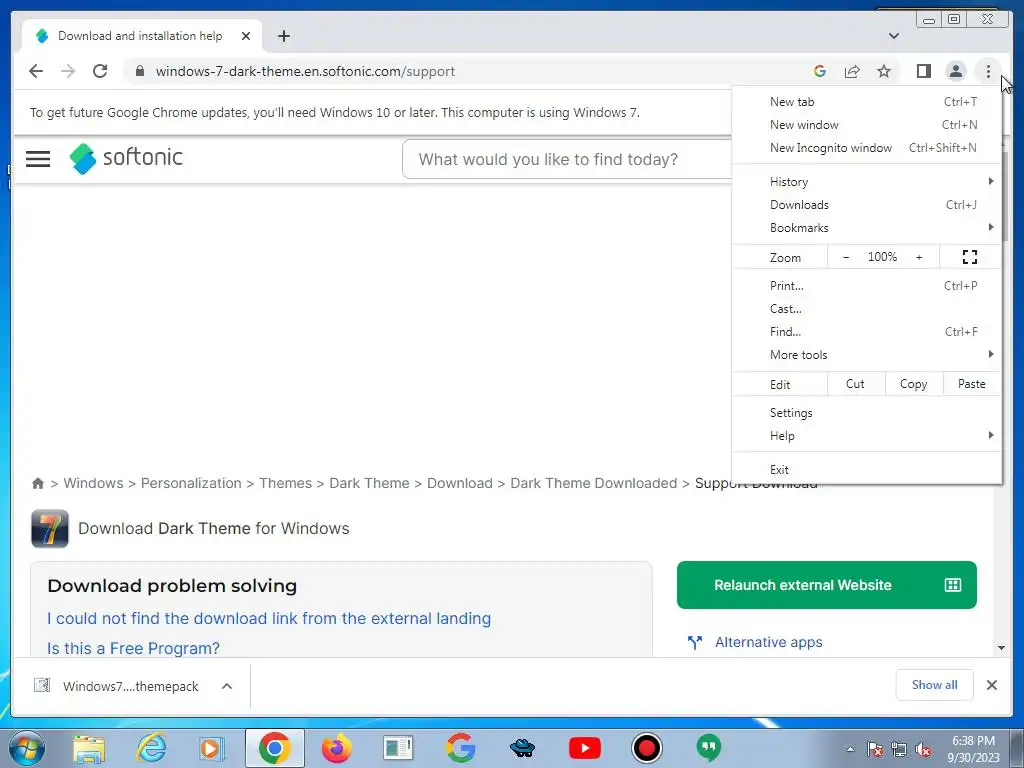This screenshot has width=1024, height=768.
Task: Open a New Incognito window
Action: coord(867,148)
